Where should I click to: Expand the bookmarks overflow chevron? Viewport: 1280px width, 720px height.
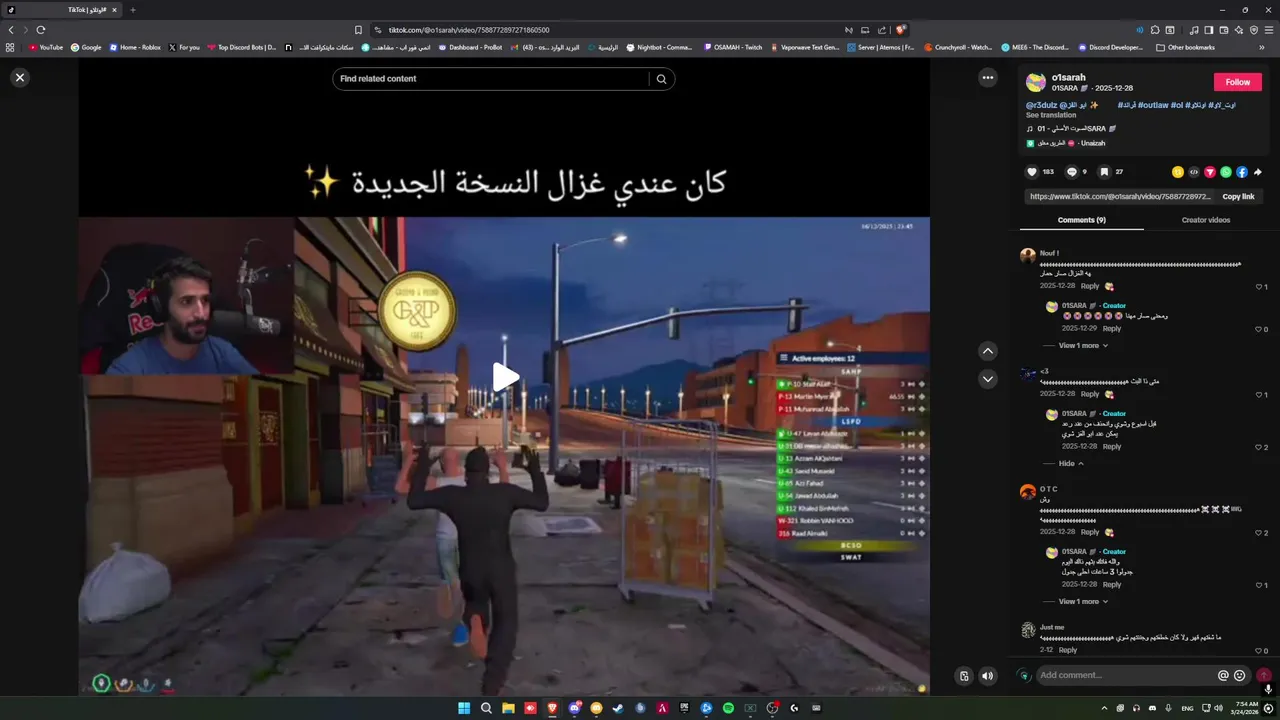[x=1262, y=47]
